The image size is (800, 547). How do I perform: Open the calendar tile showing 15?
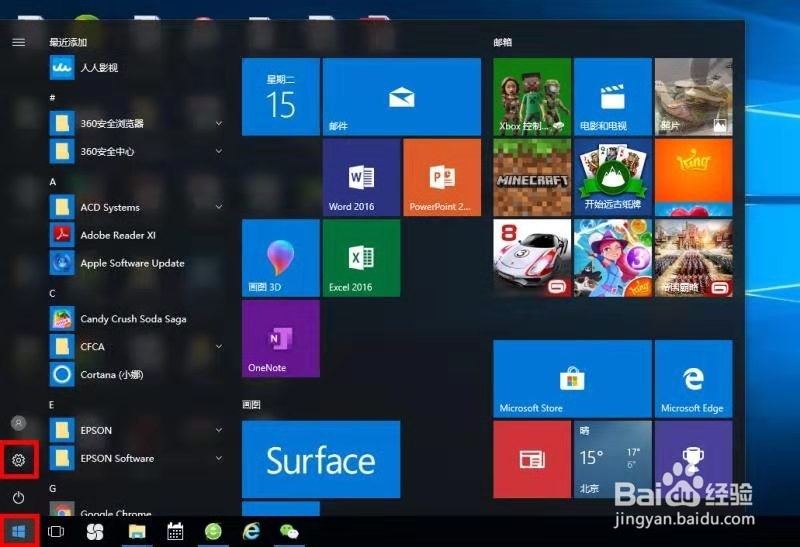281,96
